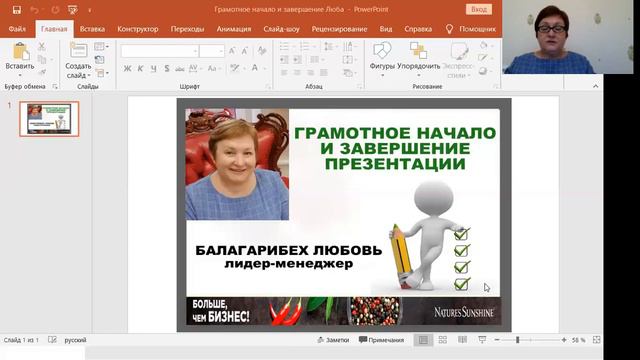640x360 pixels.
Task: Toggle text shadow (S) formatting
Action: coord(167,69)
